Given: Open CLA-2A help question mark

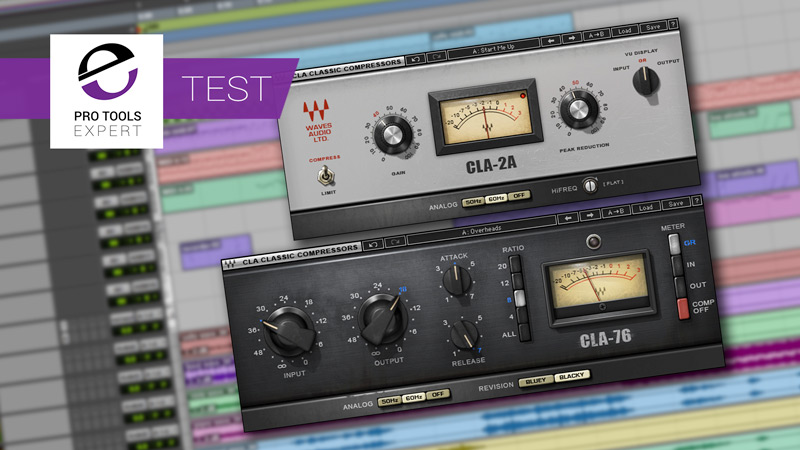Looking at the screenshot, I should [673, 24].
